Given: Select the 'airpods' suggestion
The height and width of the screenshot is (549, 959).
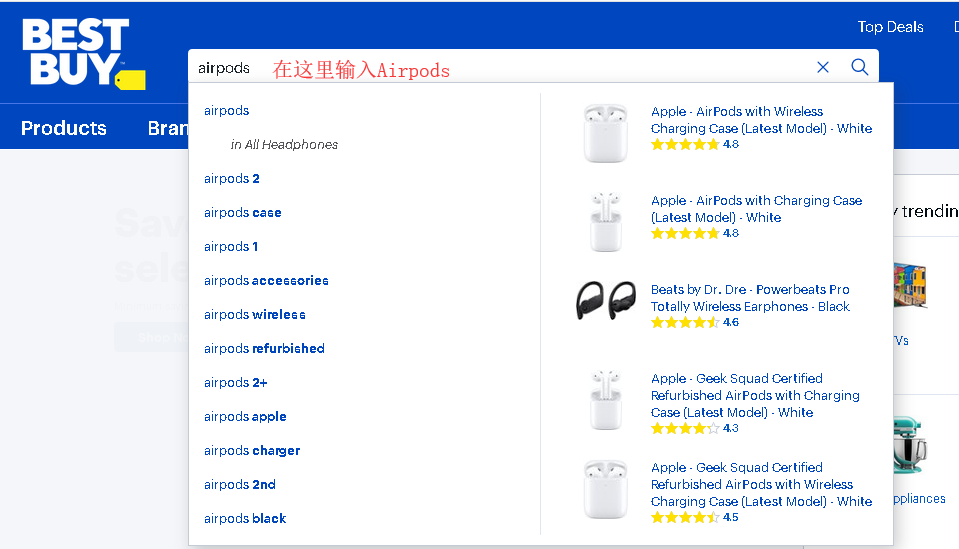Looking at the screenshot, I should (x=226, y=111).
